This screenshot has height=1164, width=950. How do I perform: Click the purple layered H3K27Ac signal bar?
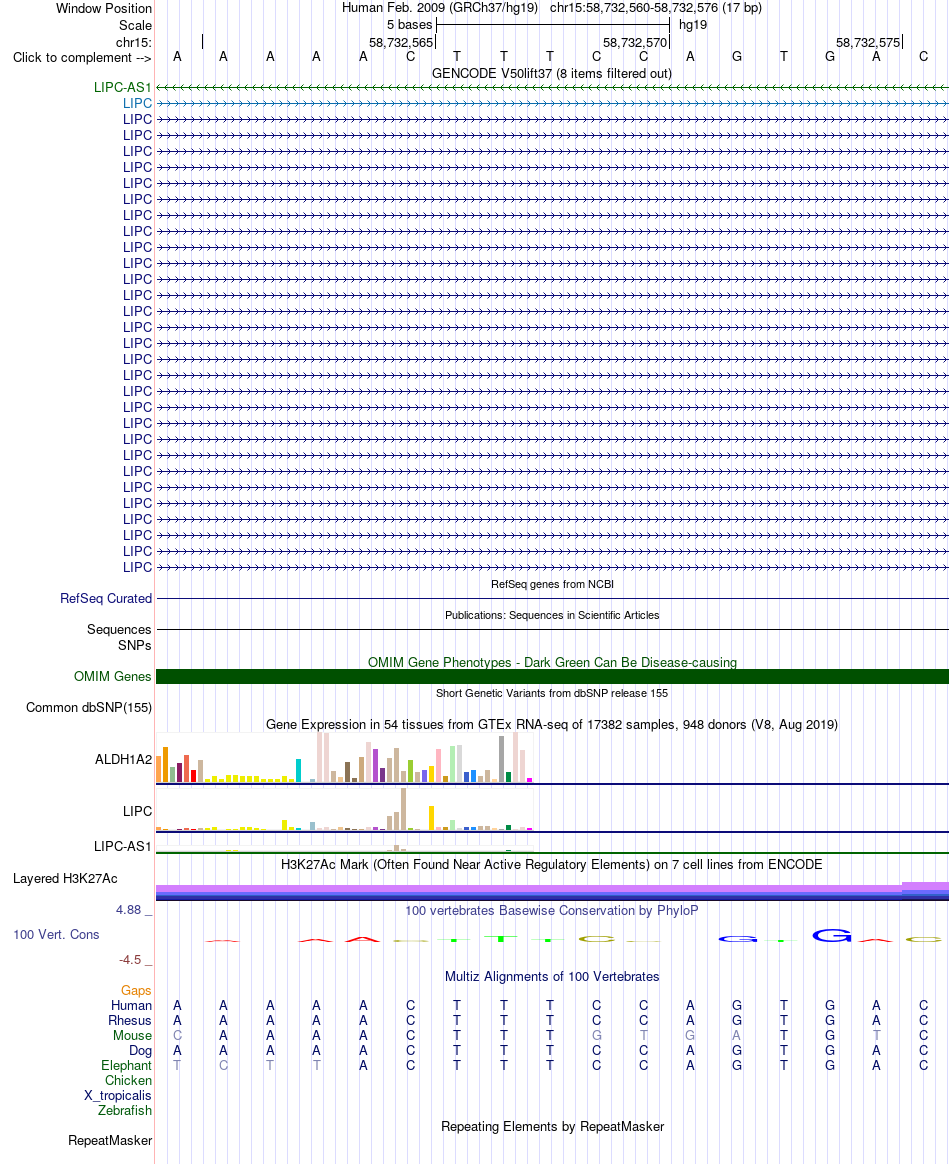tap(552, 892)
